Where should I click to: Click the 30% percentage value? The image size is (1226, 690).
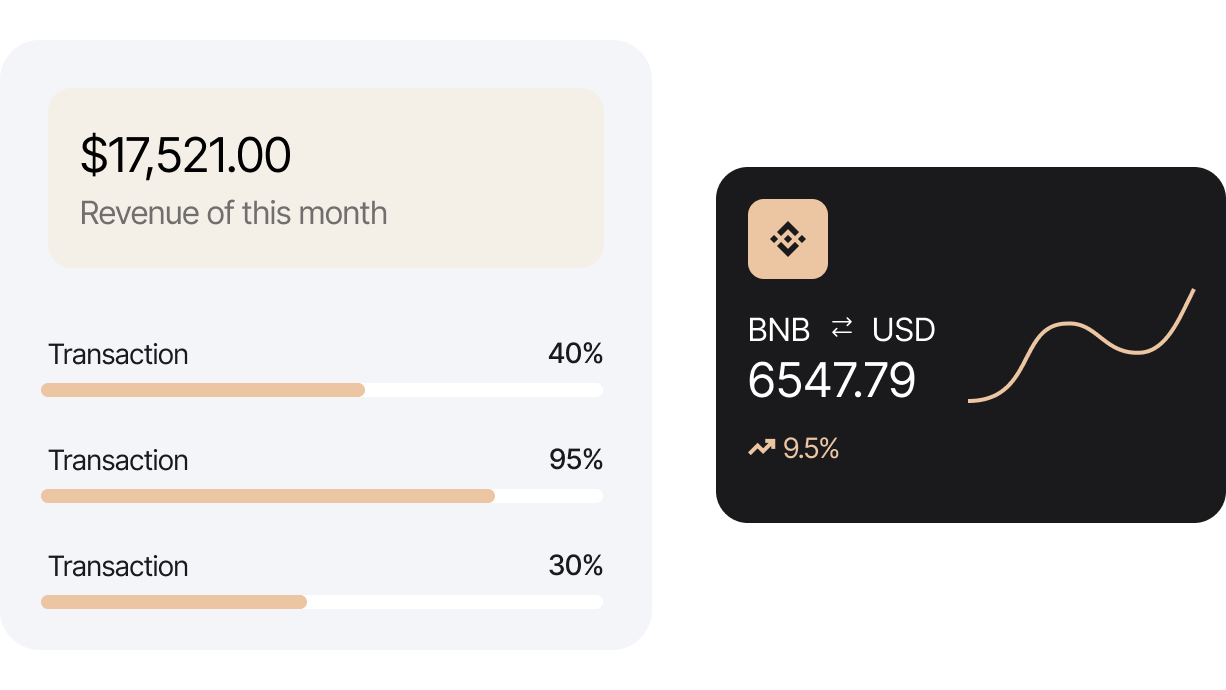coord(575,566)
